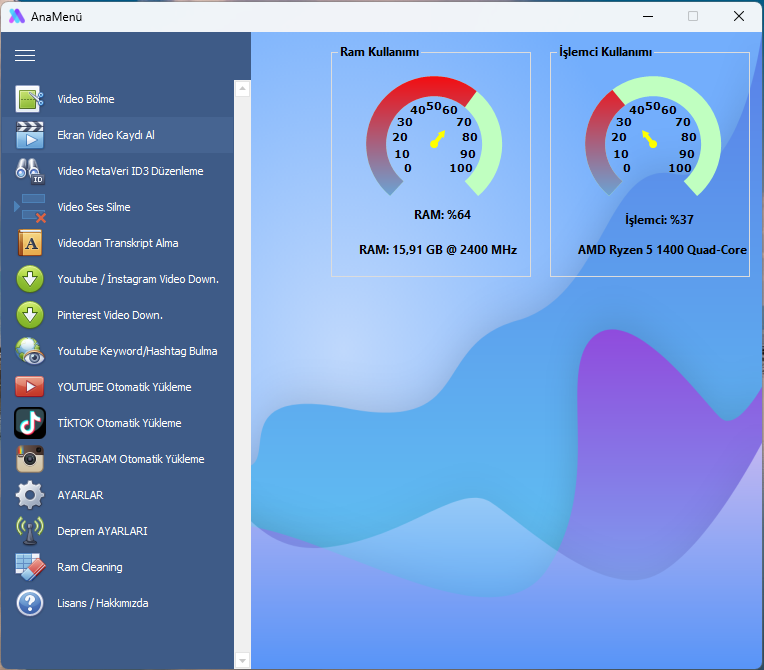The image size is (764, 670).
Task: Click the TikTok logo icon
Action: pos(30,423)
